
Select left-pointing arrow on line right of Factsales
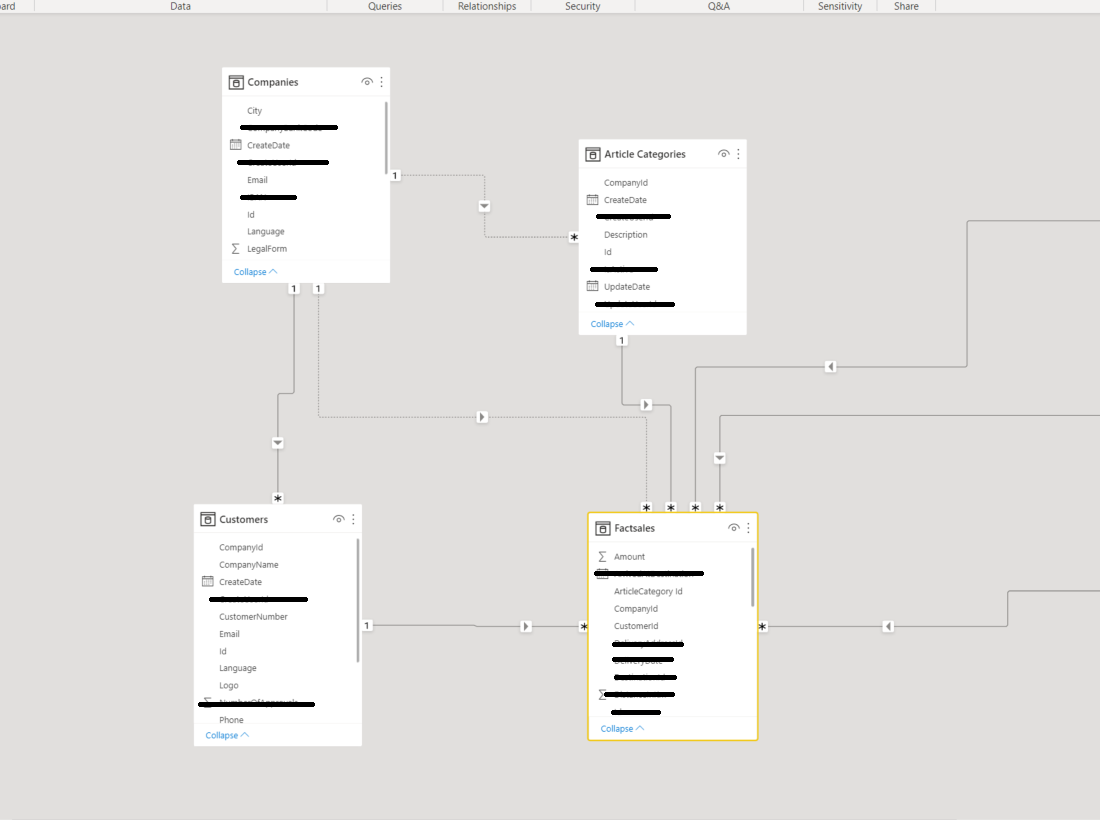pos(888,626)
